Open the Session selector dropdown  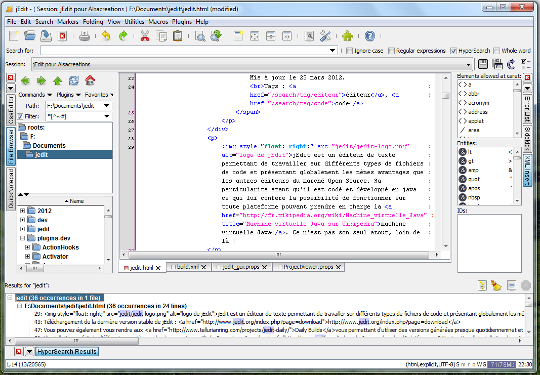click(468, 64)
